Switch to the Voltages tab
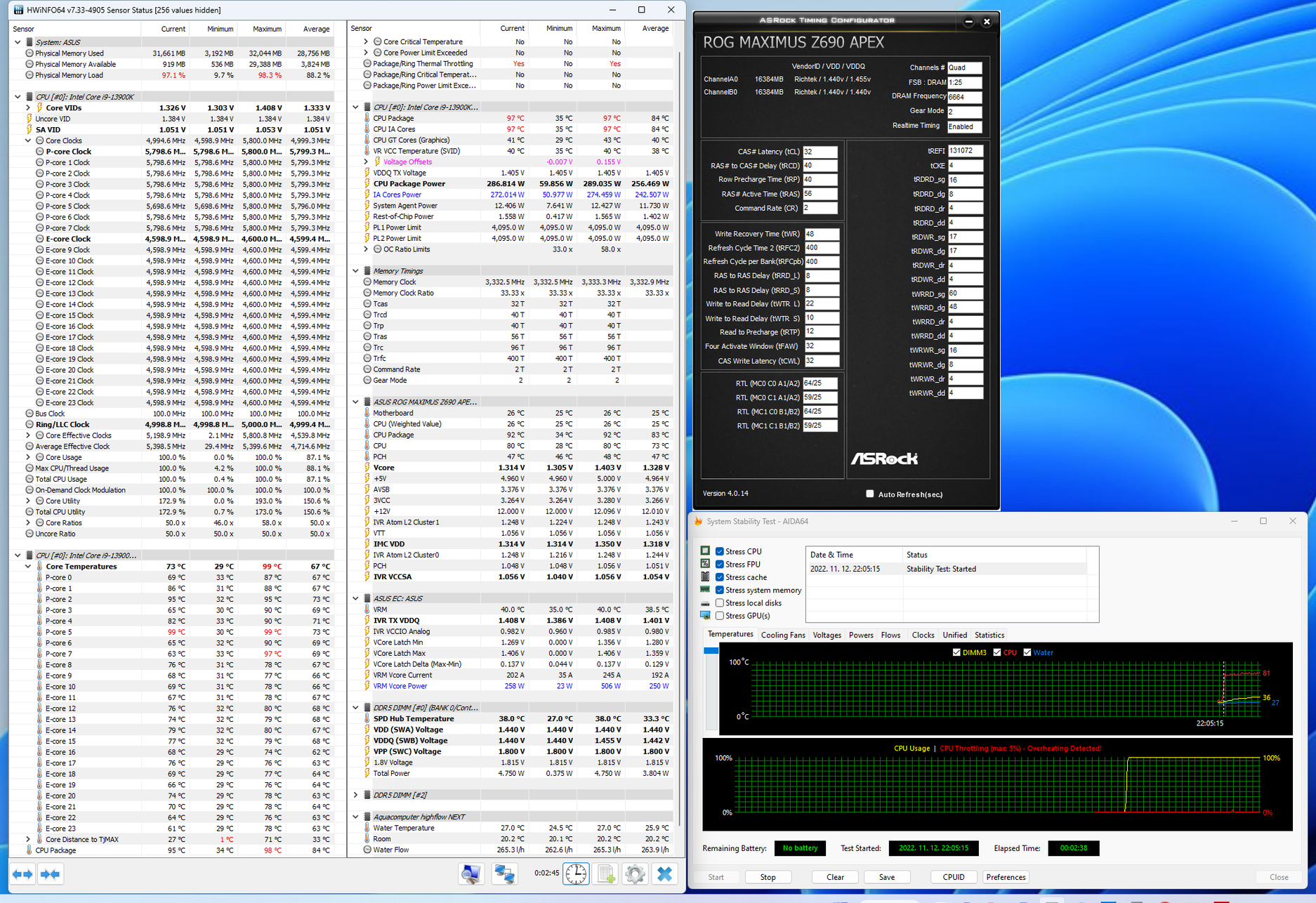Image resolution: width=1316 pixels, height=903 pixels. click(x=827, y=635)
